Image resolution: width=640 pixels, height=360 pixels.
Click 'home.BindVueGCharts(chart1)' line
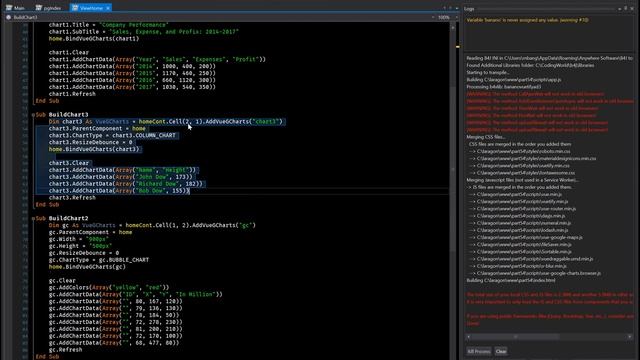[94, 39]
